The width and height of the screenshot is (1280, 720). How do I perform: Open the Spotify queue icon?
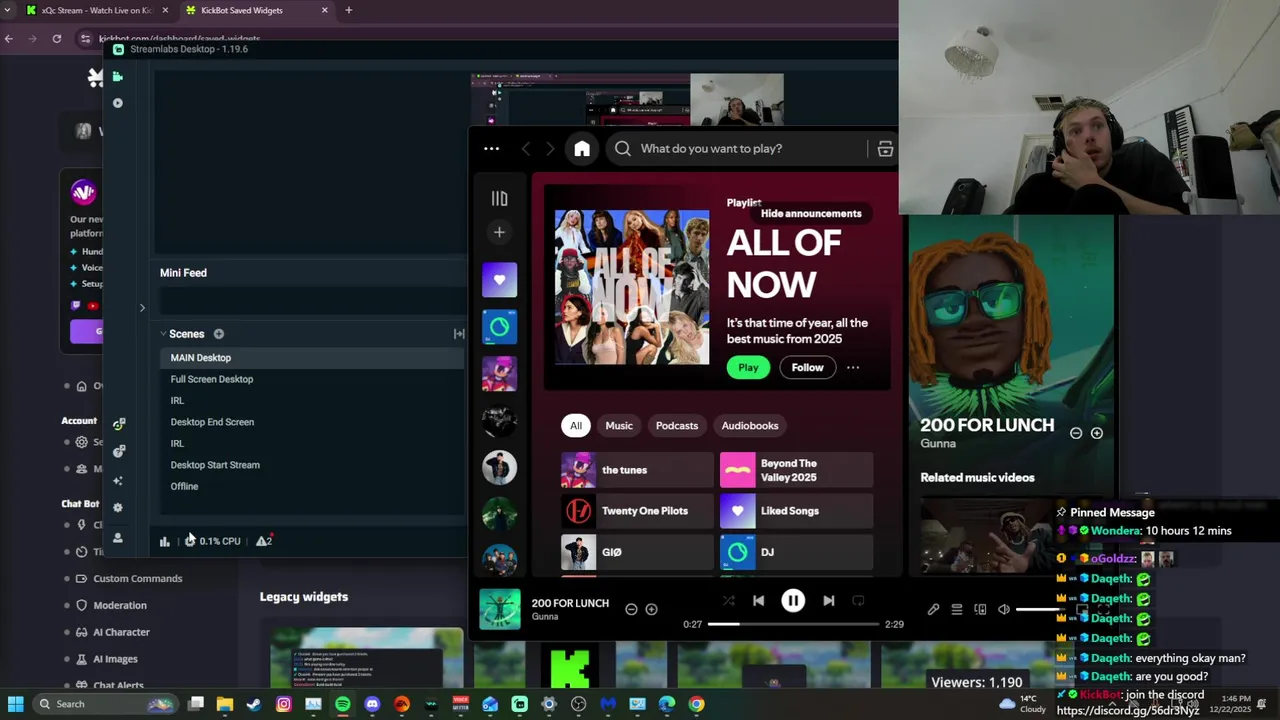(x=957, y=609)
